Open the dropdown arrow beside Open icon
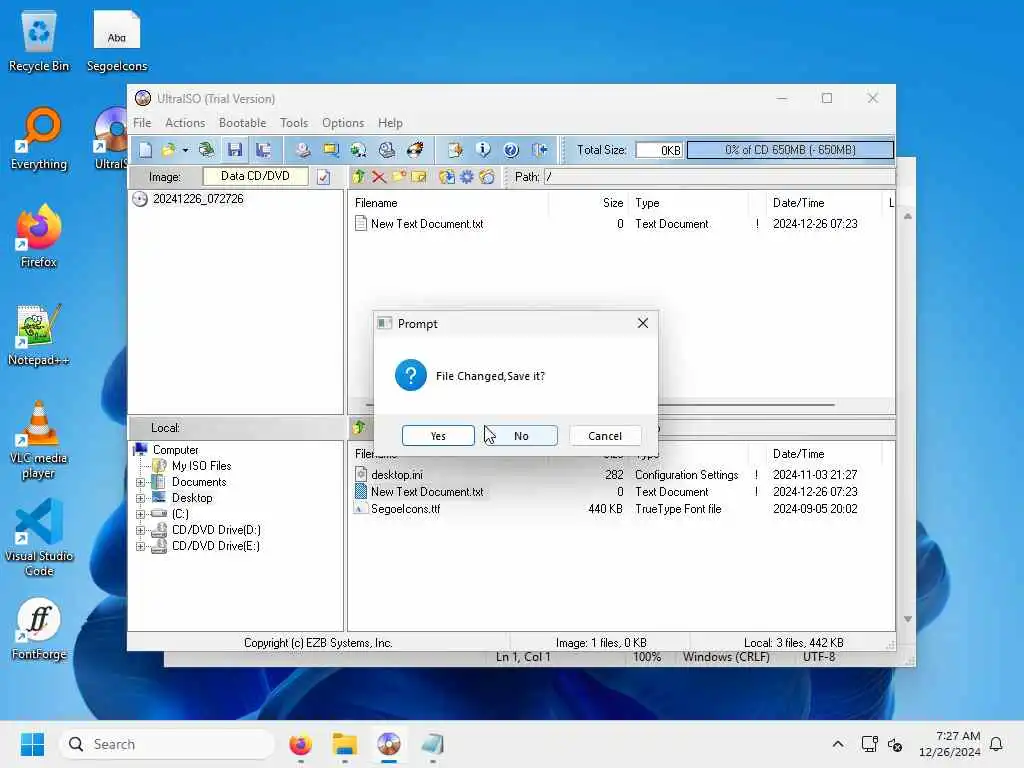Screen dimensions: 1024x768 [x=185, y=150]
